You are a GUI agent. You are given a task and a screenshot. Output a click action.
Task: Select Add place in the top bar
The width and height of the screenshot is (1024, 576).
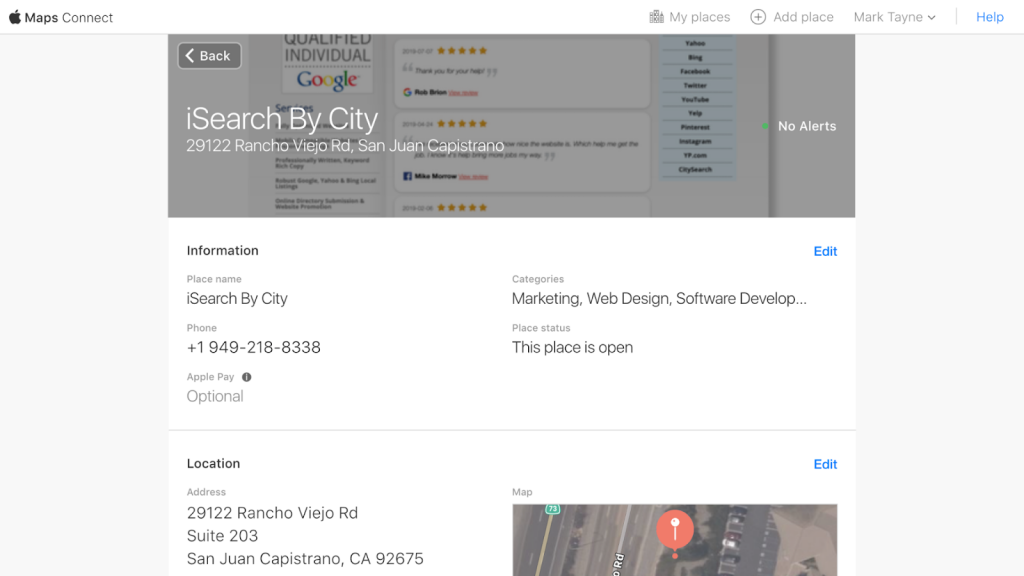tap(792, 17)
